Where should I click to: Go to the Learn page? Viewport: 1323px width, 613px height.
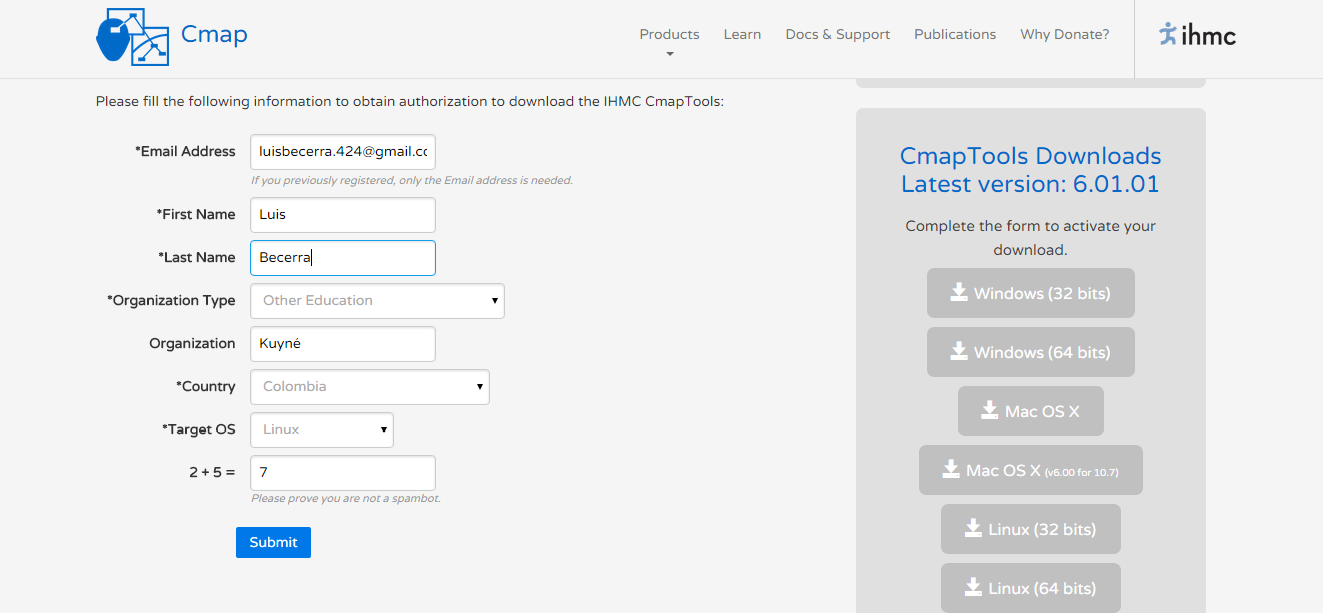tap(742, 34)
